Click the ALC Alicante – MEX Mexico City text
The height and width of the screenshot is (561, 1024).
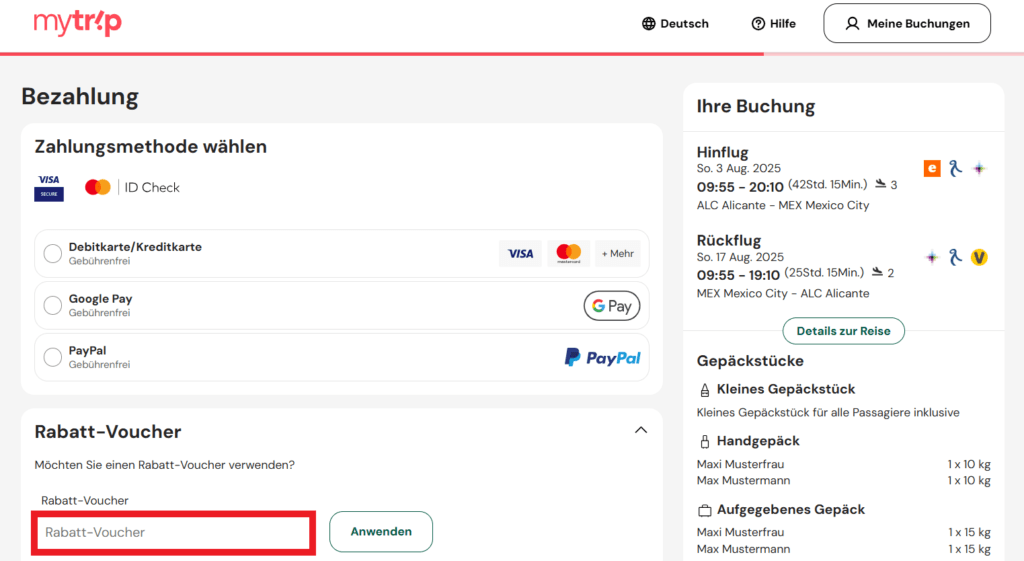[783, 205]
